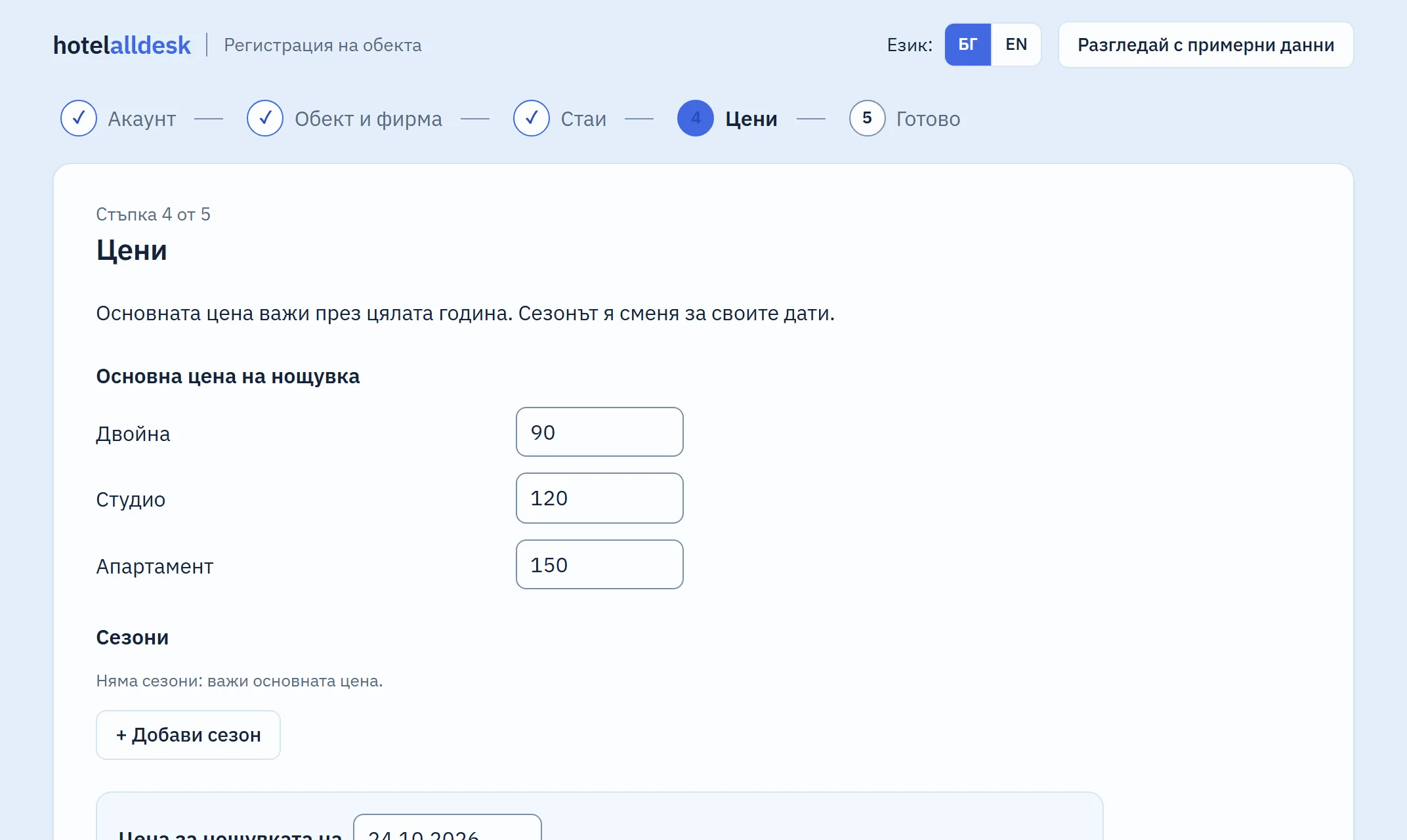Image resolution: width=1407 pixels, height=840 pixels.
Task: Click Регистрация на обекта header text
Action: [x=323, y=45]
